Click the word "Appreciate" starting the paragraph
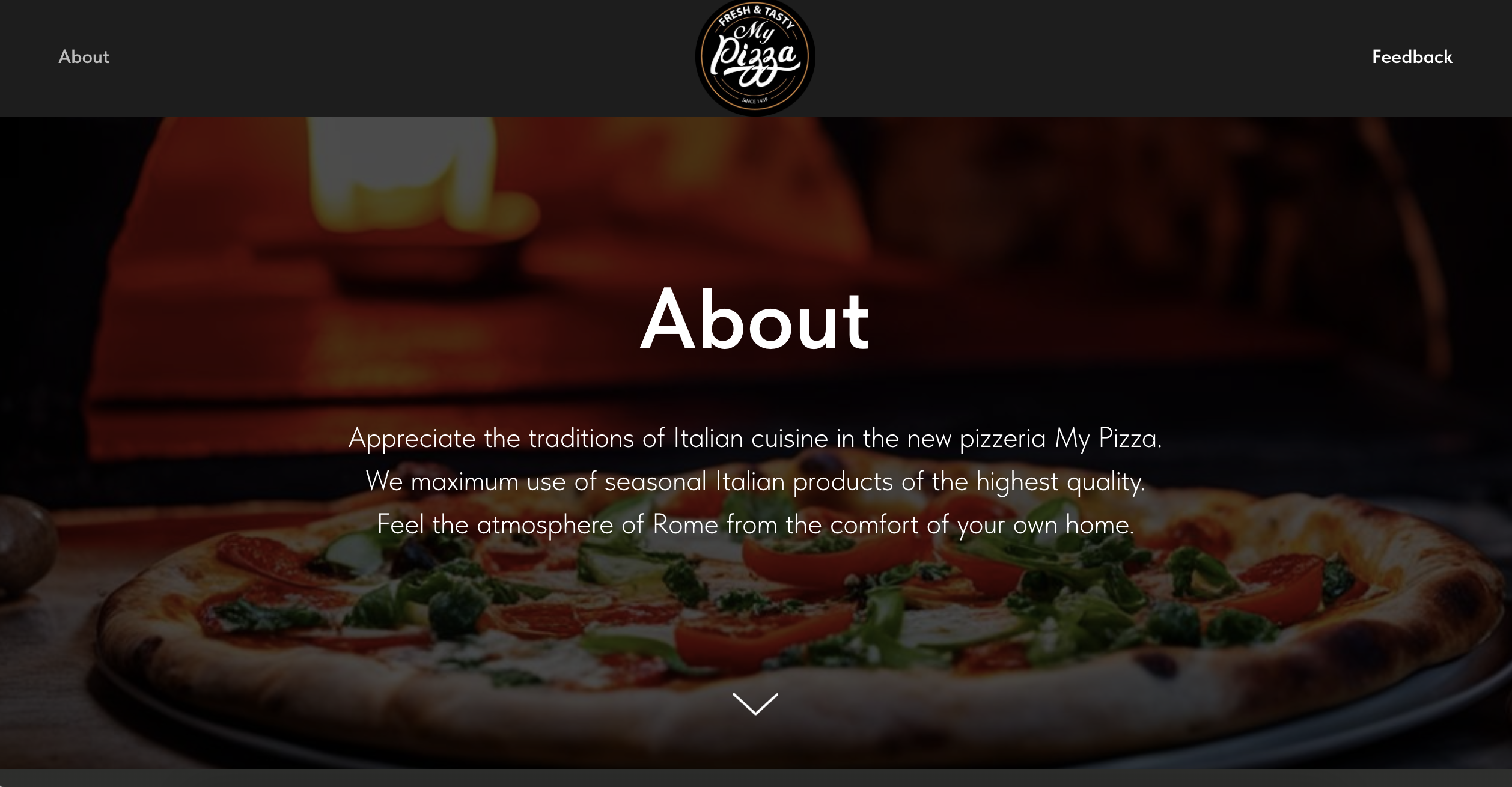Viewport: 1512px width, 787px height. tap(412, 439)
